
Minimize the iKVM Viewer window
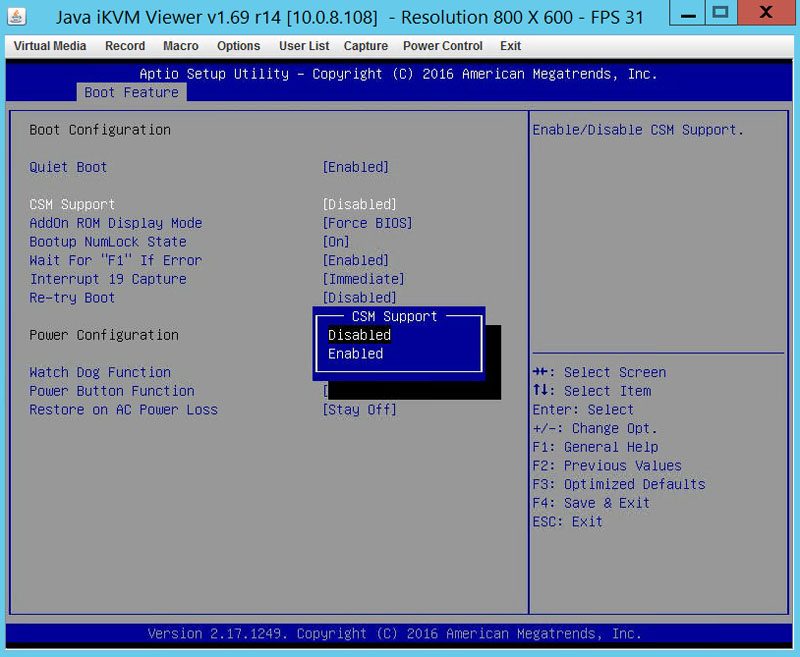(x=688, y=13)
